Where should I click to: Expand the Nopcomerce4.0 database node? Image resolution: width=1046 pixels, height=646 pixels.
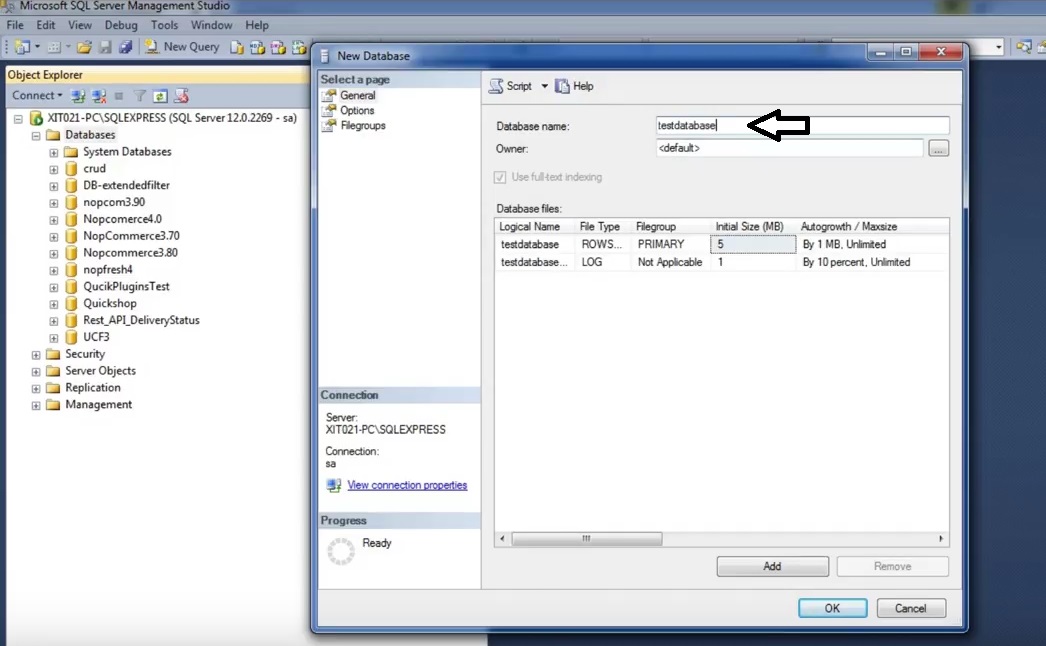point(53,220)
